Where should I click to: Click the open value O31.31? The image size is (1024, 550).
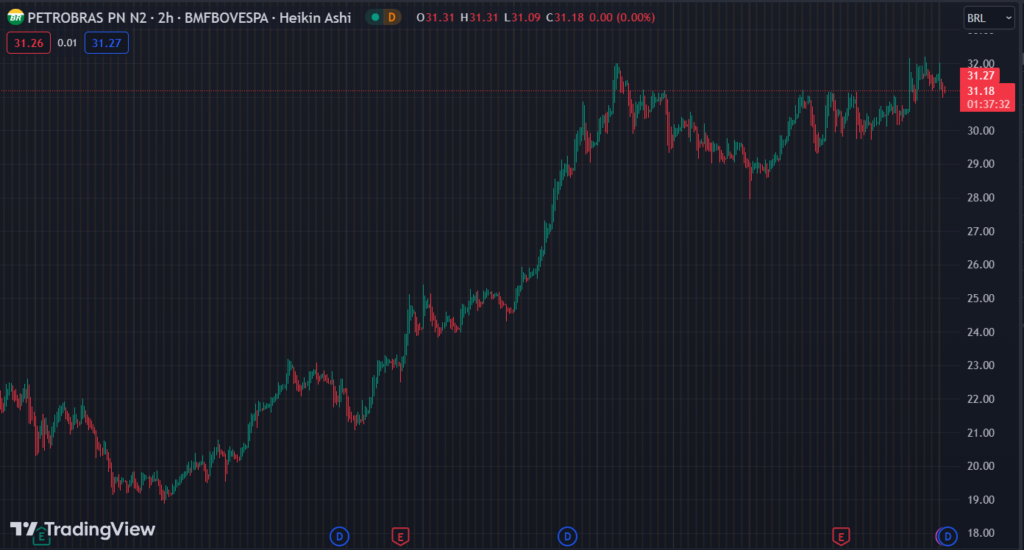tap(435, 18)
